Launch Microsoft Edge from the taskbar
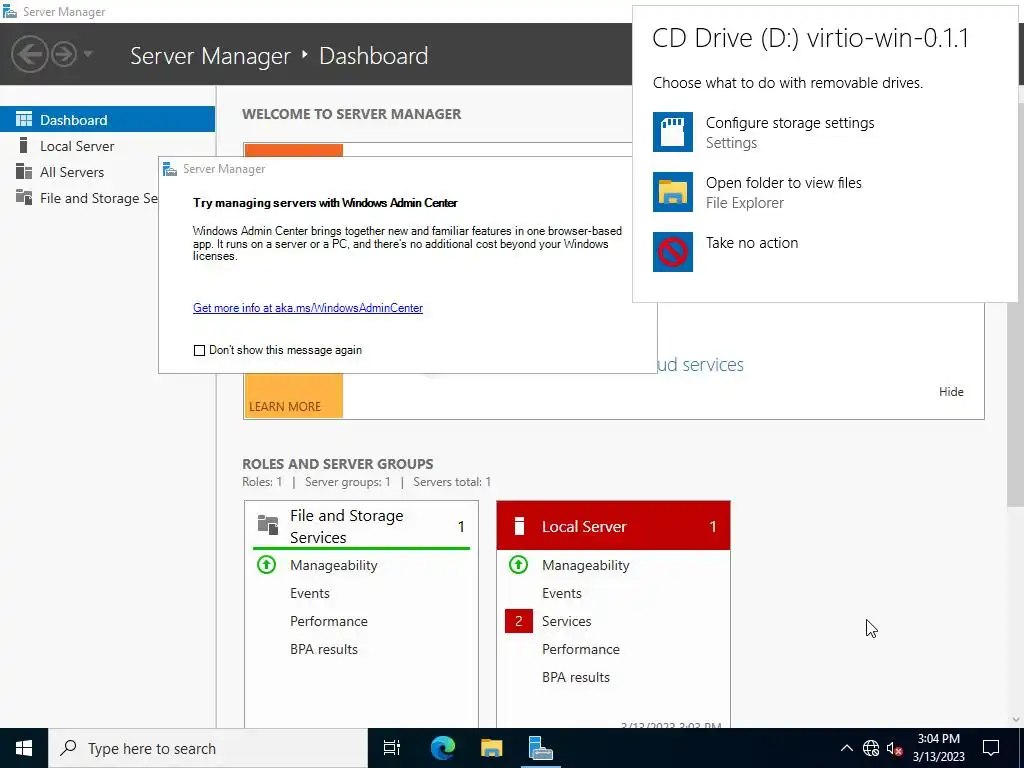The height and width of the screenshot is (768, 1024). pyautogui.click(x=442, y=748)
